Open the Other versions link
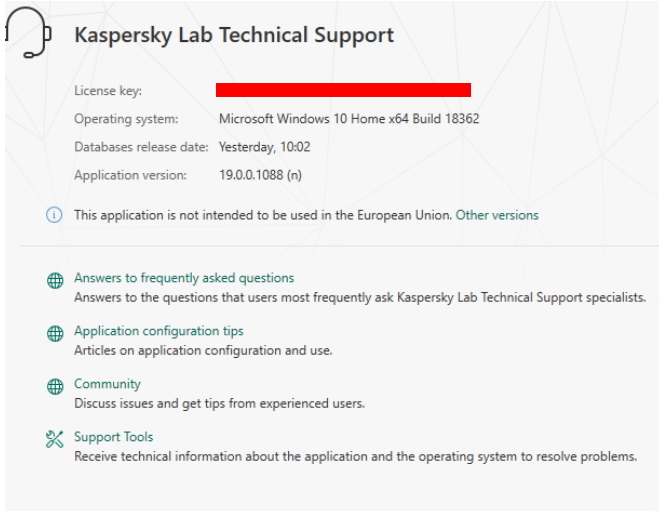Image resolution: width=659 pixels, height=511 pixels. [497, 215]
